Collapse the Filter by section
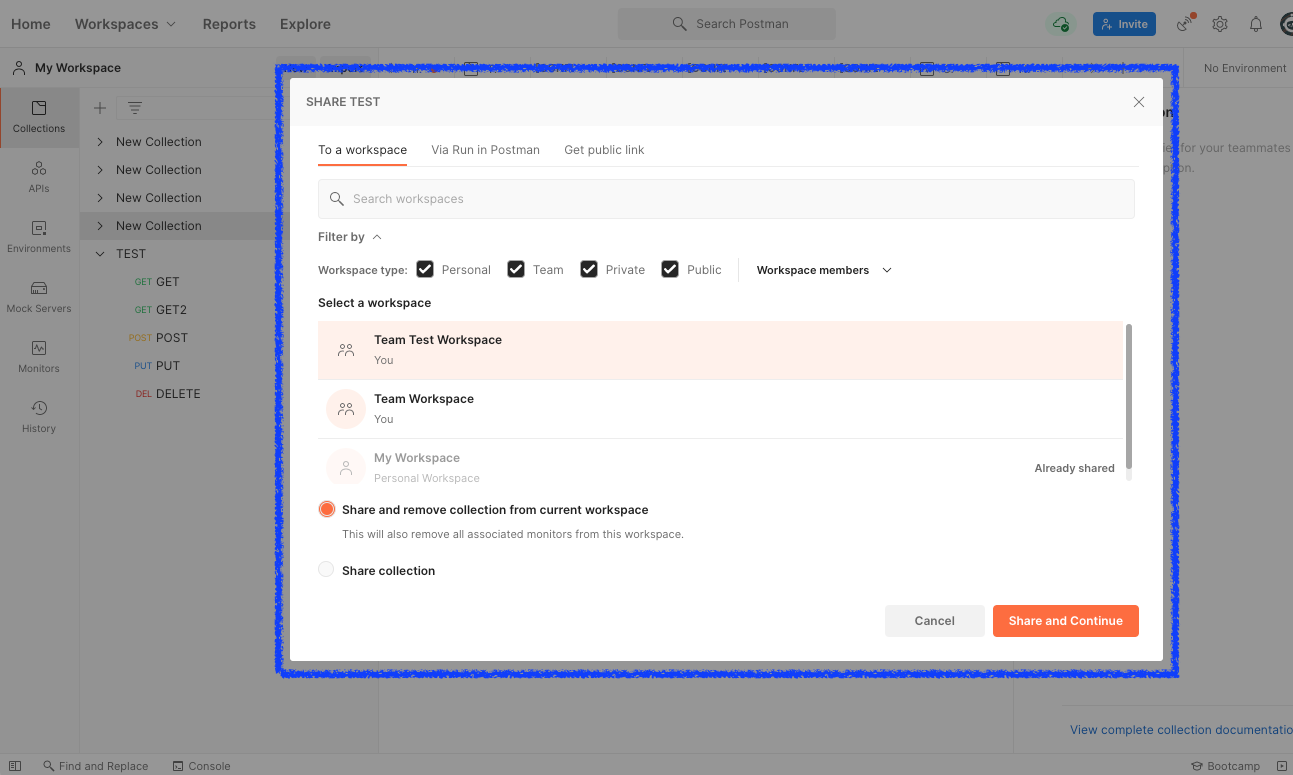The width and height of the screenshot is (1293, 775). click(350, 237)
